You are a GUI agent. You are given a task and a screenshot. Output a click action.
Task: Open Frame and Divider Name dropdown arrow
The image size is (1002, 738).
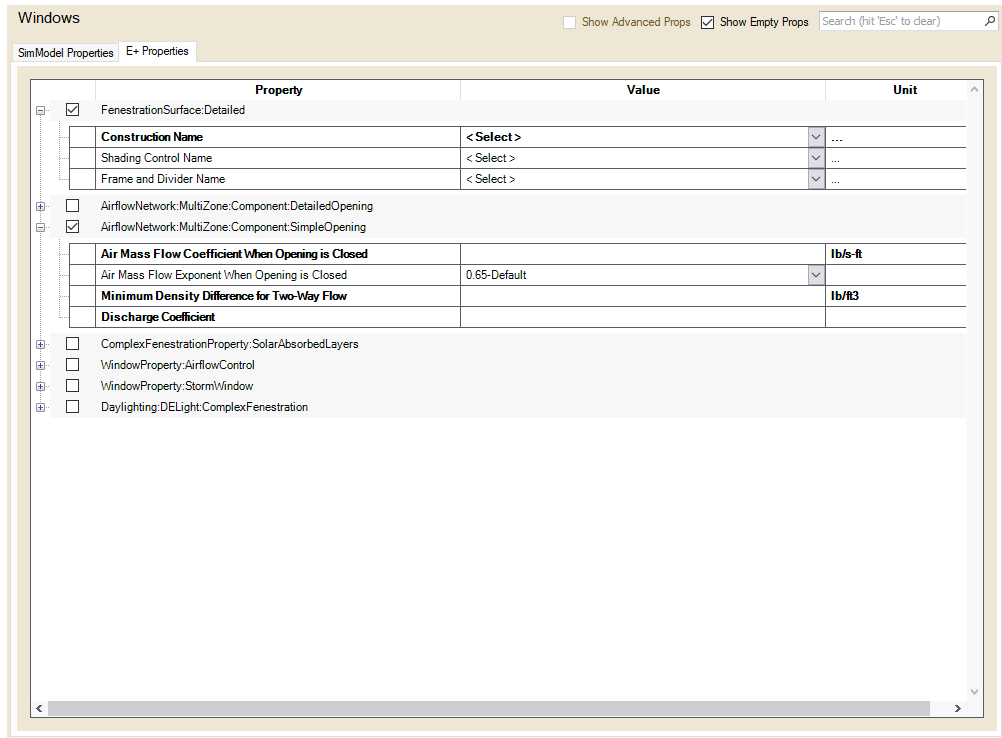click(816, 179)
